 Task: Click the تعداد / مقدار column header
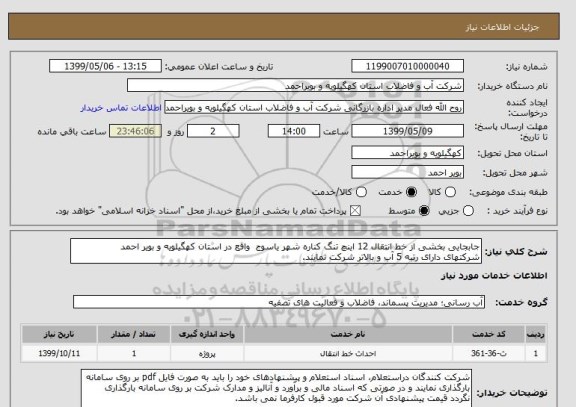pyautogui.click(x=133, y=334)
